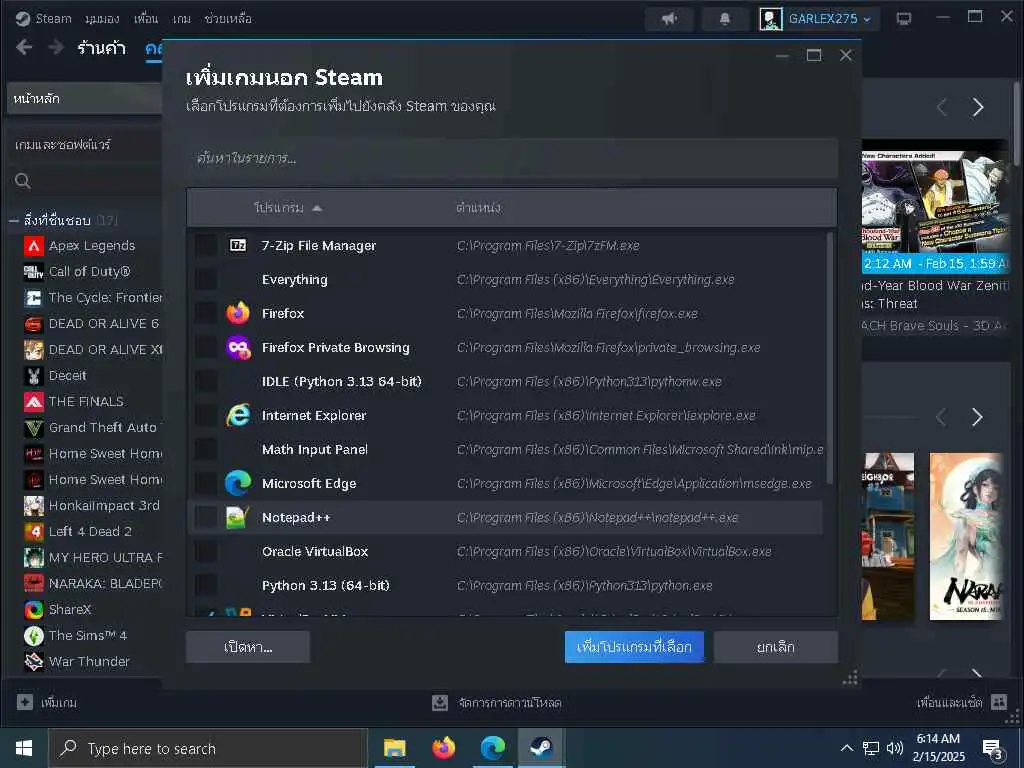Open the friends menu in the menu bar
1024x768 pixels.
pos(146,19)
